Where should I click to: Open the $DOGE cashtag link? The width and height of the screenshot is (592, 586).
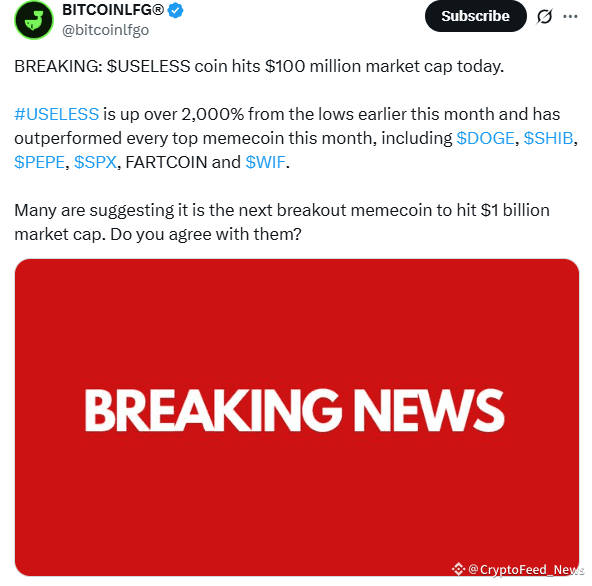click(x=485, y=138)
